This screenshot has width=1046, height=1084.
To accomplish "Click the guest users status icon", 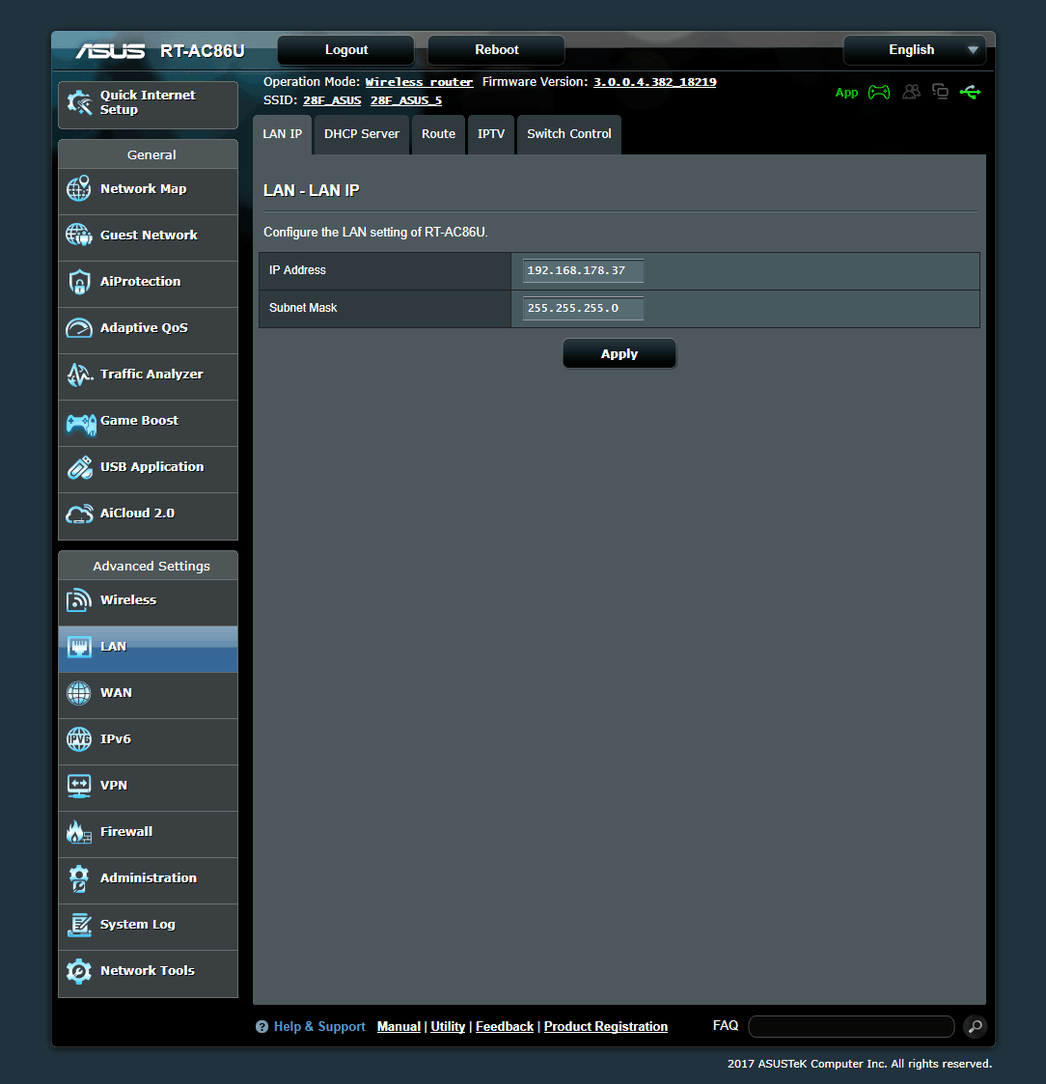I will (911, 91).
